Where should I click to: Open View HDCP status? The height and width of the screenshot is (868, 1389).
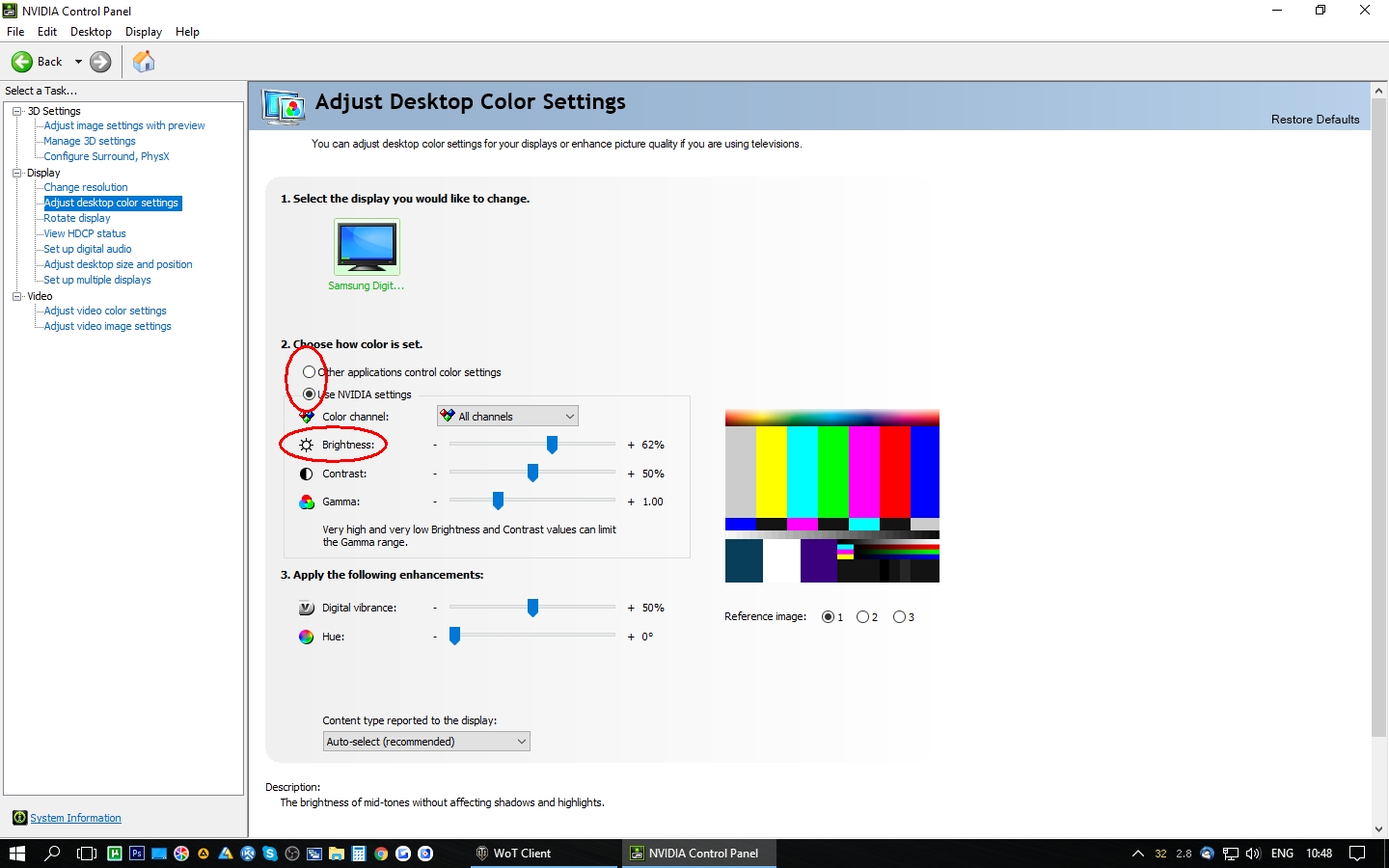tap(85, 233)
